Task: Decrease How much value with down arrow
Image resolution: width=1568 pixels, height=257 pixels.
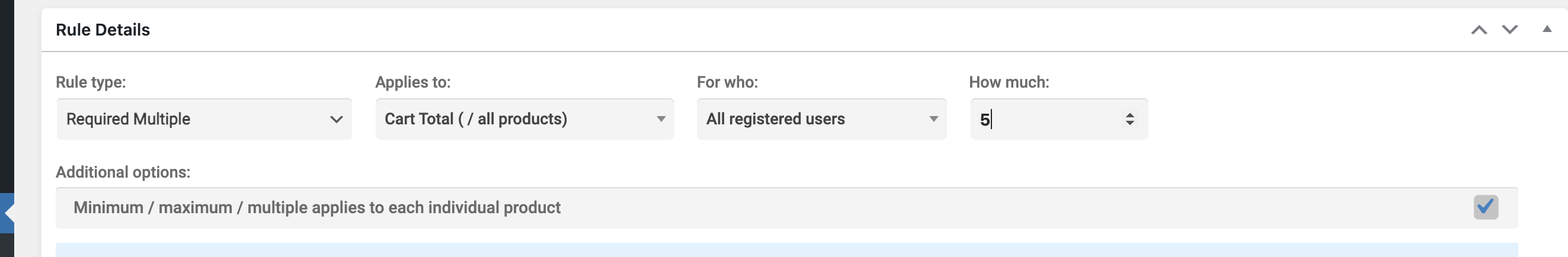Action: [1129, 123]
